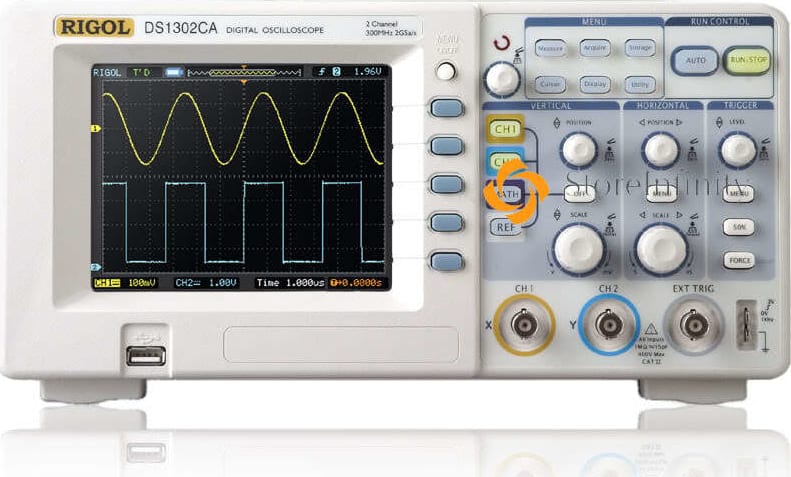
Task: Click the blue square waveform trace
Action: click(244, 222)
